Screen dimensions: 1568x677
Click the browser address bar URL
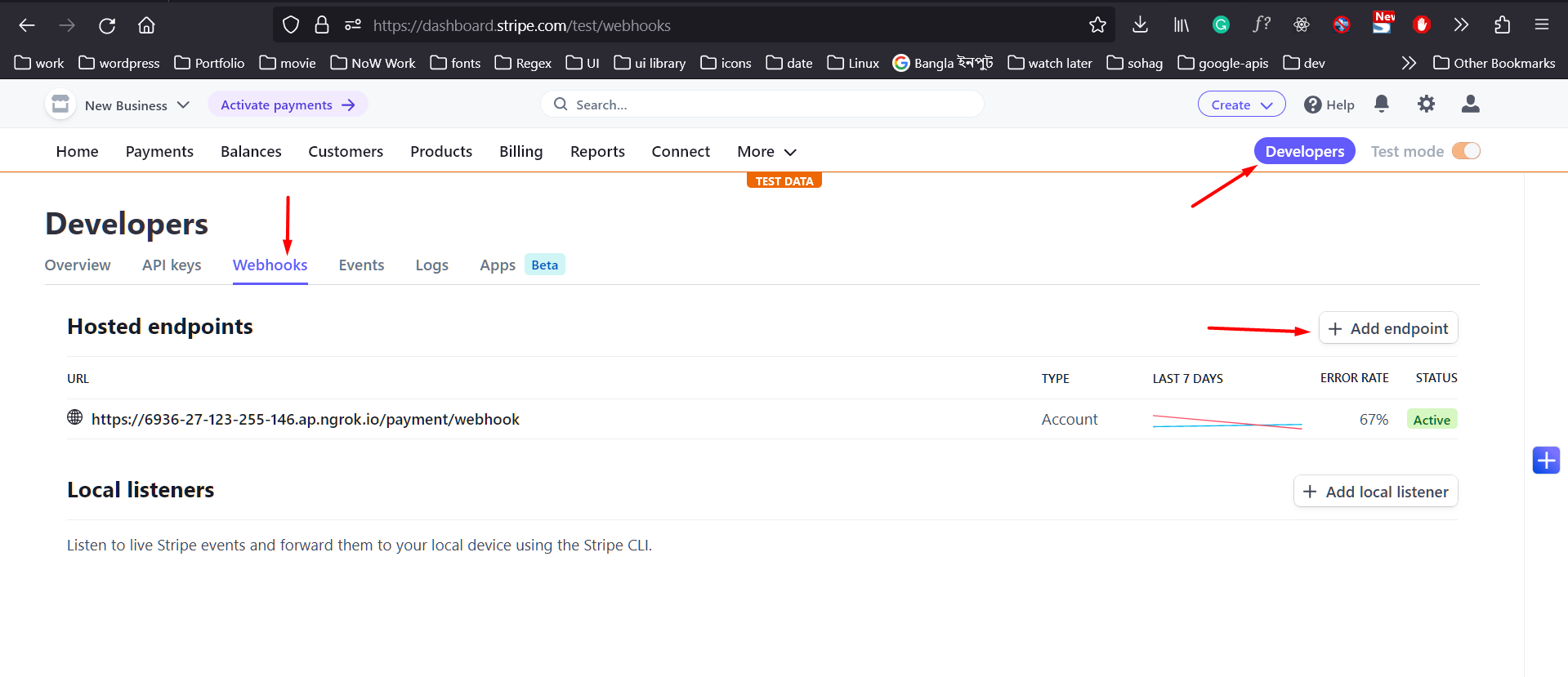pos(521,25)
